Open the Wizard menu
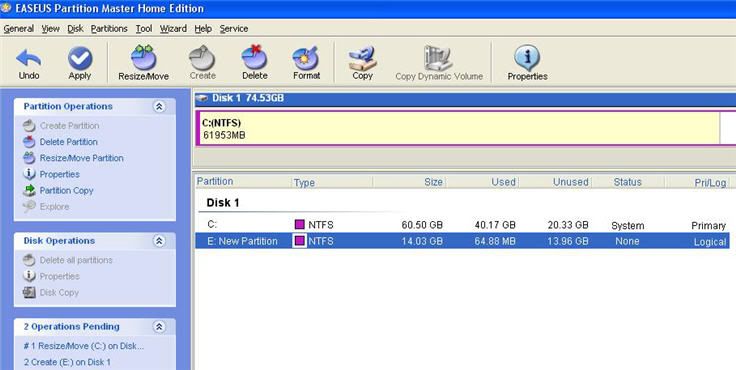 point(173,29)
